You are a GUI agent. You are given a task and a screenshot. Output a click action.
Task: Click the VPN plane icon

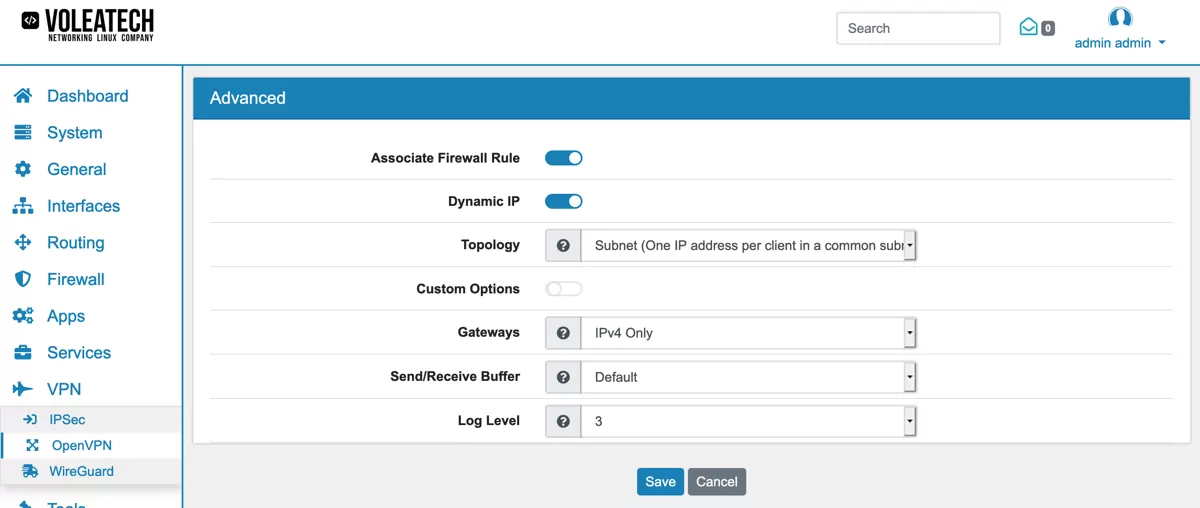23,389
